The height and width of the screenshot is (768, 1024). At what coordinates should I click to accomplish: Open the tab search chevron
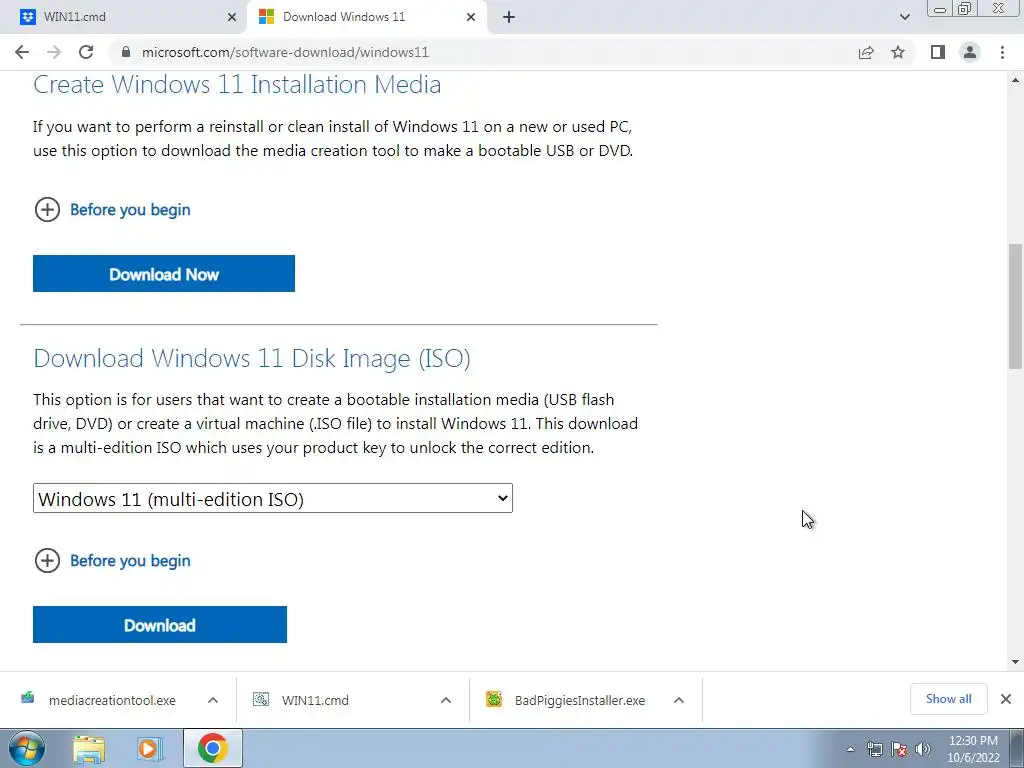click(904, 17)
